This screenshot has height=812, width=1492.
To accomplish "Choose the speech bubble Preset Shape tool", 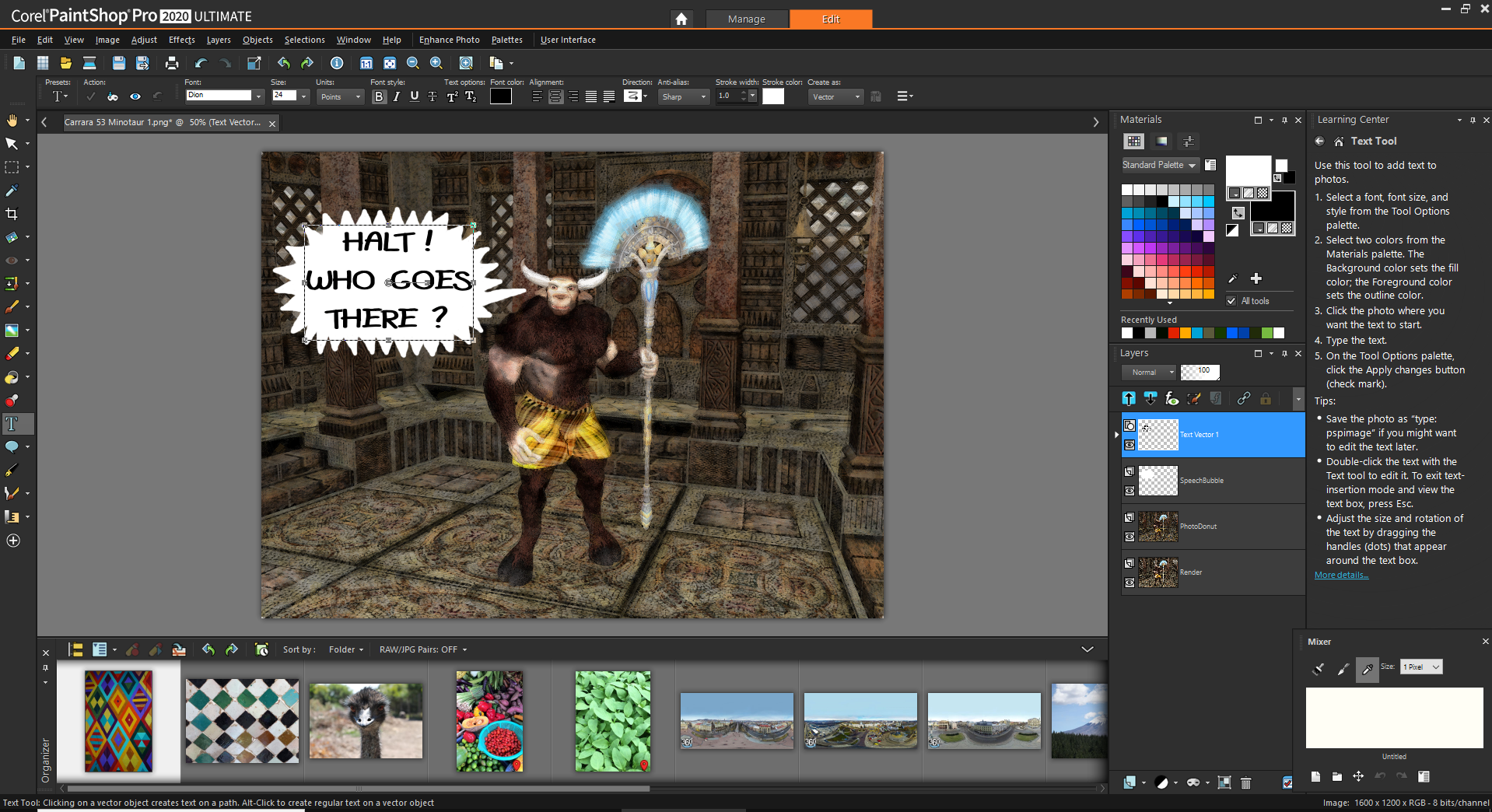I will tap(12, 447).
